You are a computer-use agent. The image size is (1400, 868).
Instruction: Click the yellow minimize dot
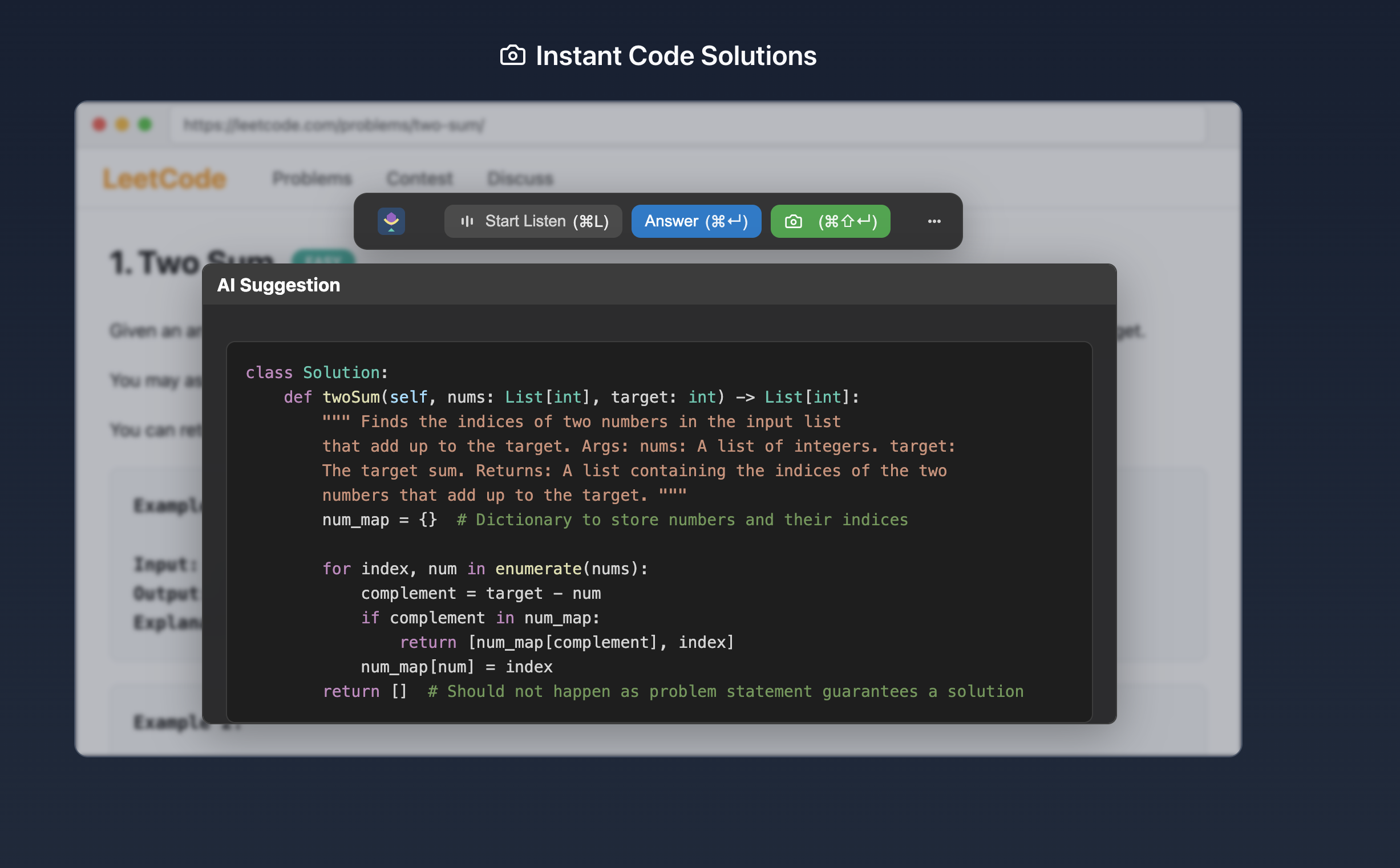[x=122, y=124]
